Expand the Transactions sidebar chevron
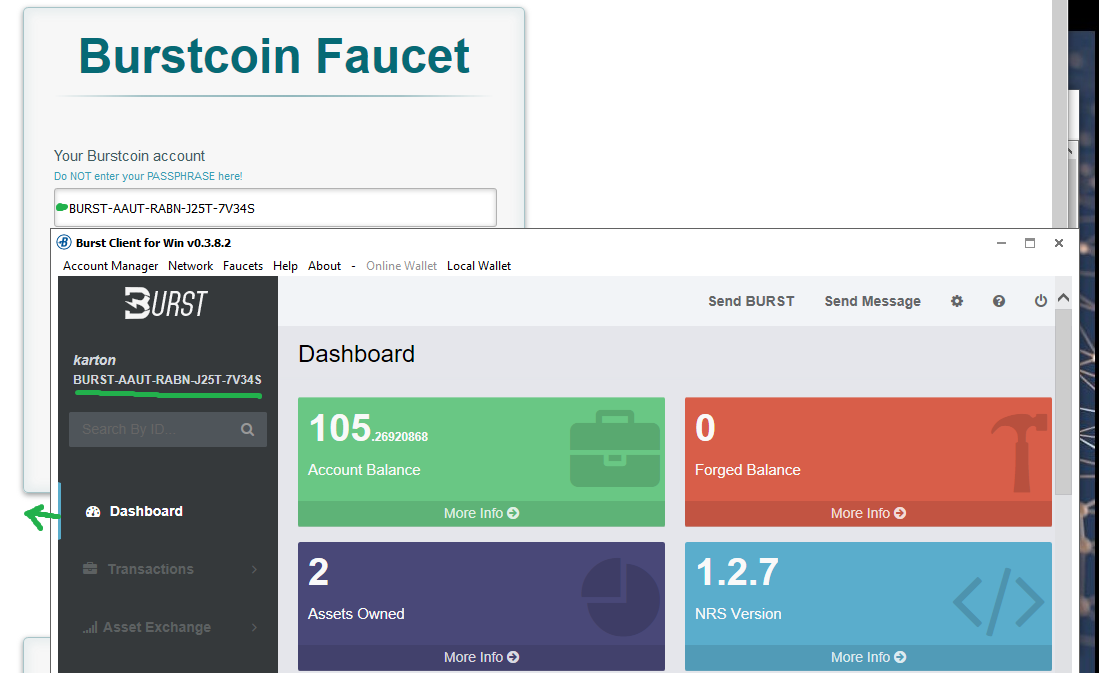Viewport: 1099px width, 673px height. pyautogui.click(x=254, y=569)
